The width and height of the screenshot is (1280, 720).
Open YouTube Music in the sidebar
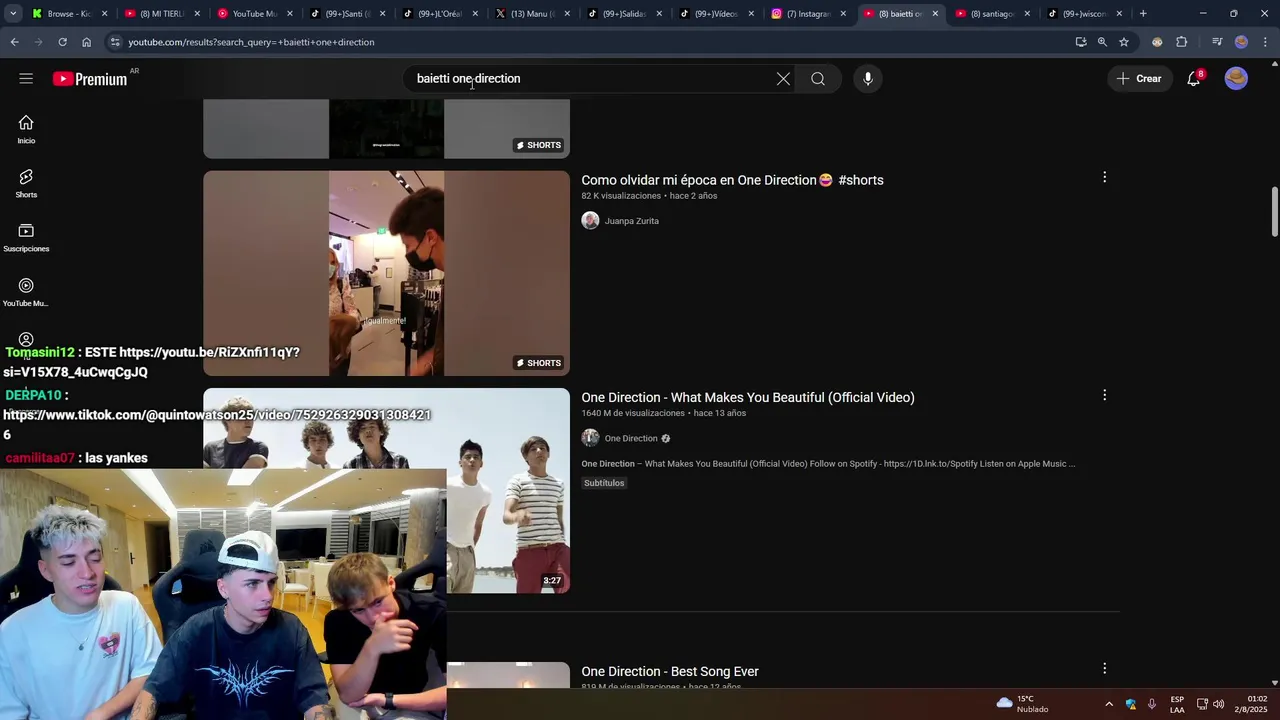tap(26, 292)
